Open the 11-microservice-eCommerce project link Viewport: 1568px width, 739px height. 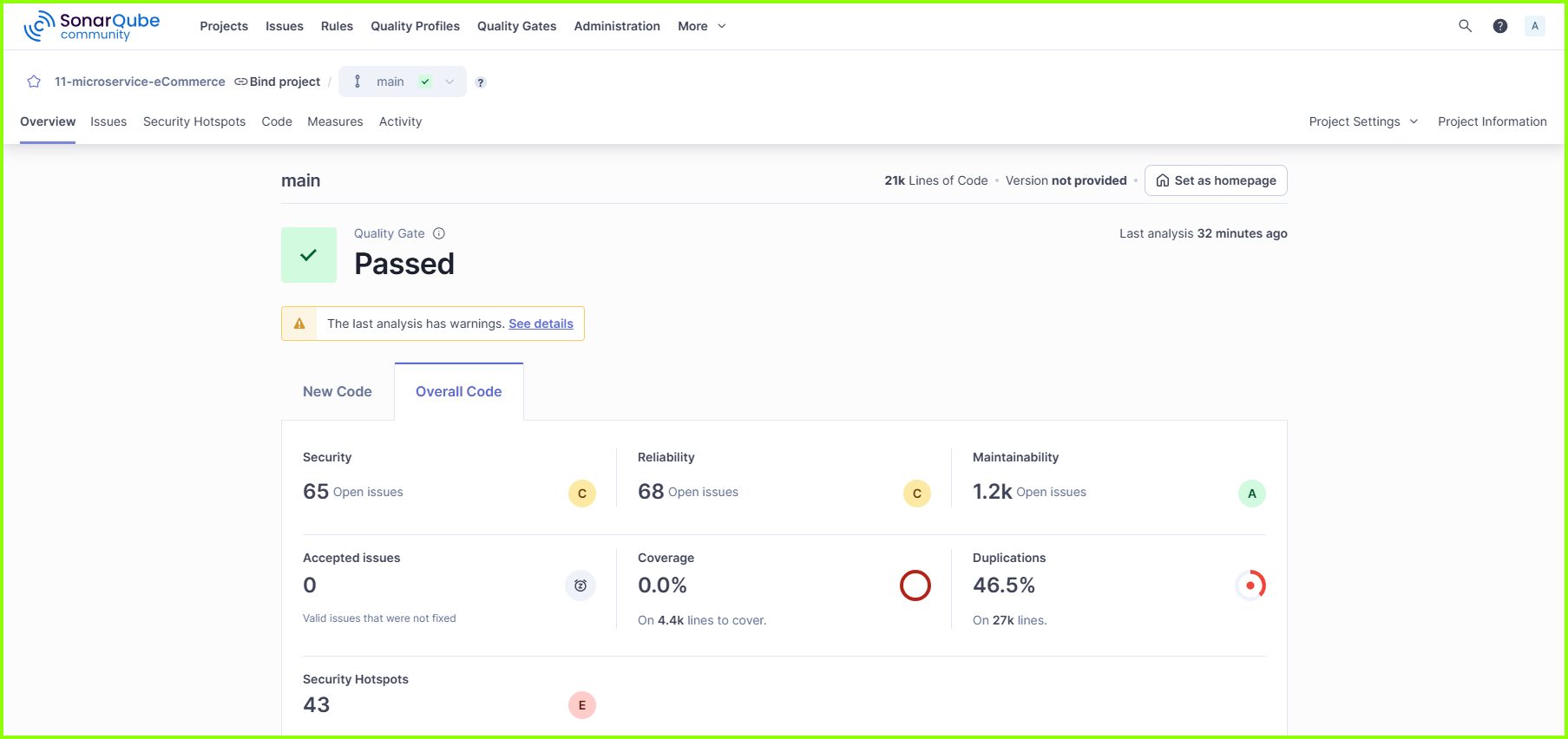click(140, 82)
